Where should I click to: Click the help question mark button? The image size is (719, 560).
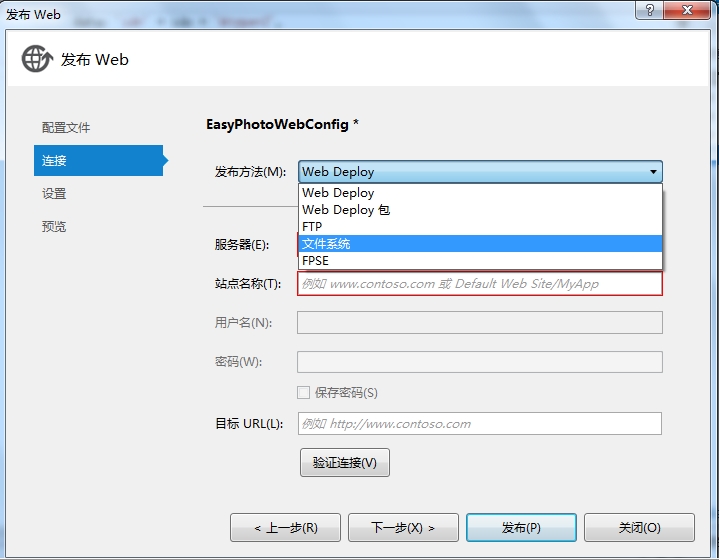click(x=649, y=10)
